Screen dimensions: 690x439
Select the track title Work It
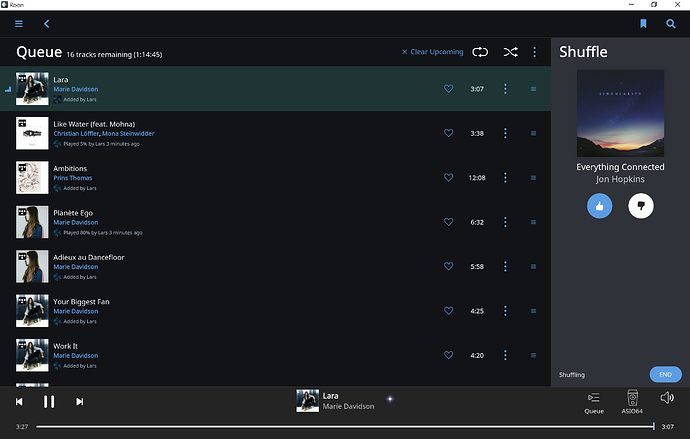(66, 346)
